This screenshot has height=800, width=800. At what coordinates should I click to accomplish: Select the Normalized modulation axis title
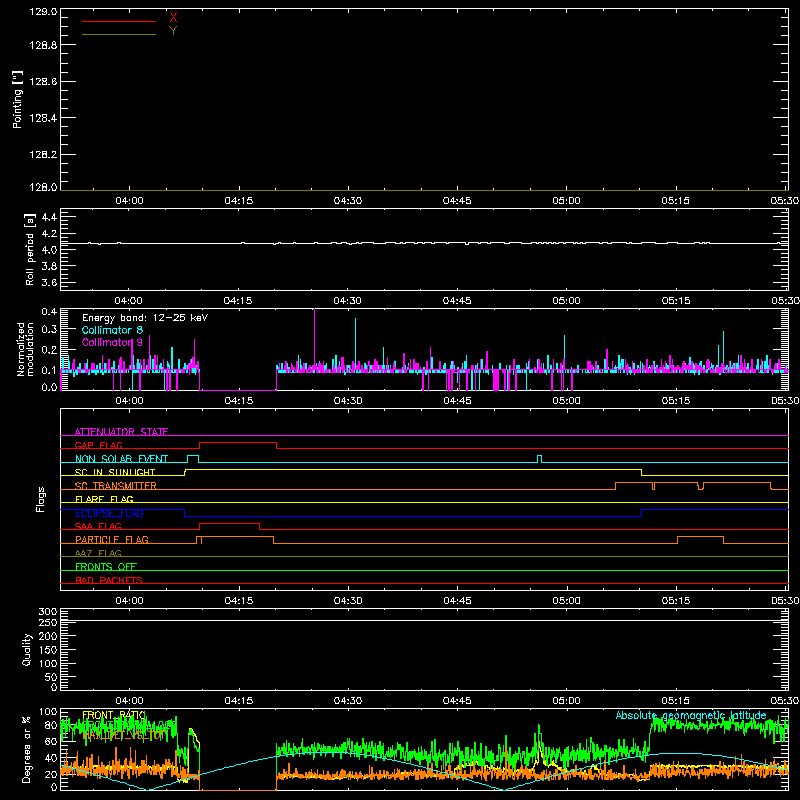pyautogui.click(x=25, y=349)
